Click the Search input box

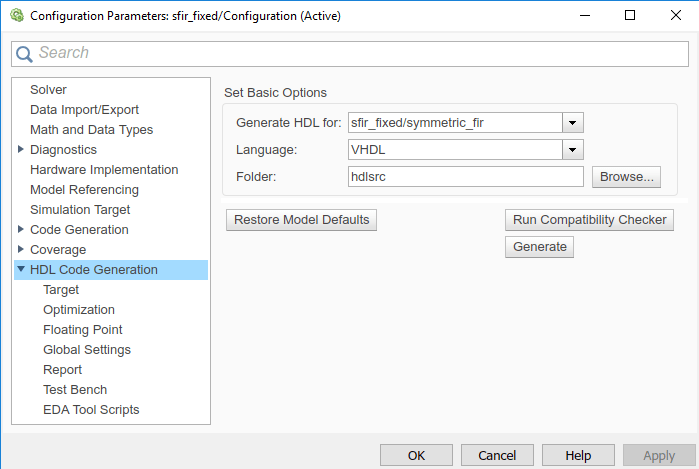(360, 53)
